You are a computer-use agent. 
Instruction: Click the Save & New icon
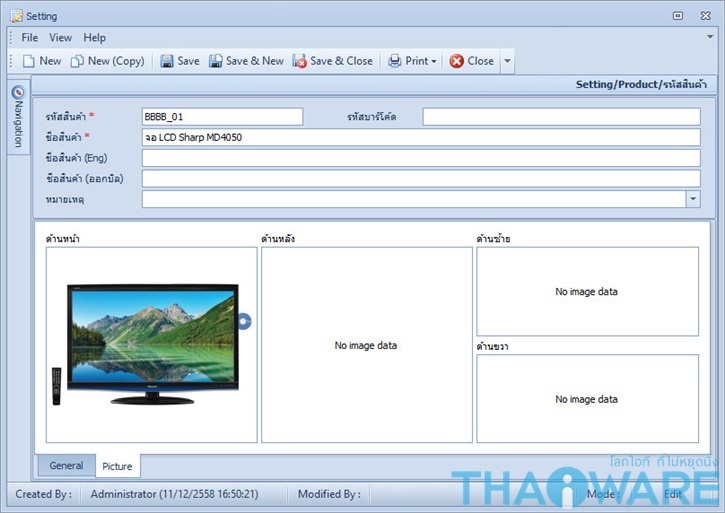pos(215,61)
